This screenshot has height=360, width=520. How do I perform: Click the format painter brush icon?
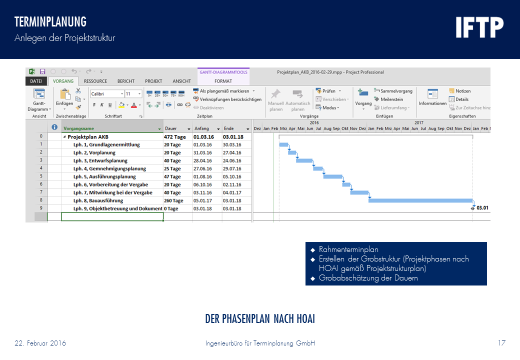pos(78,107)
